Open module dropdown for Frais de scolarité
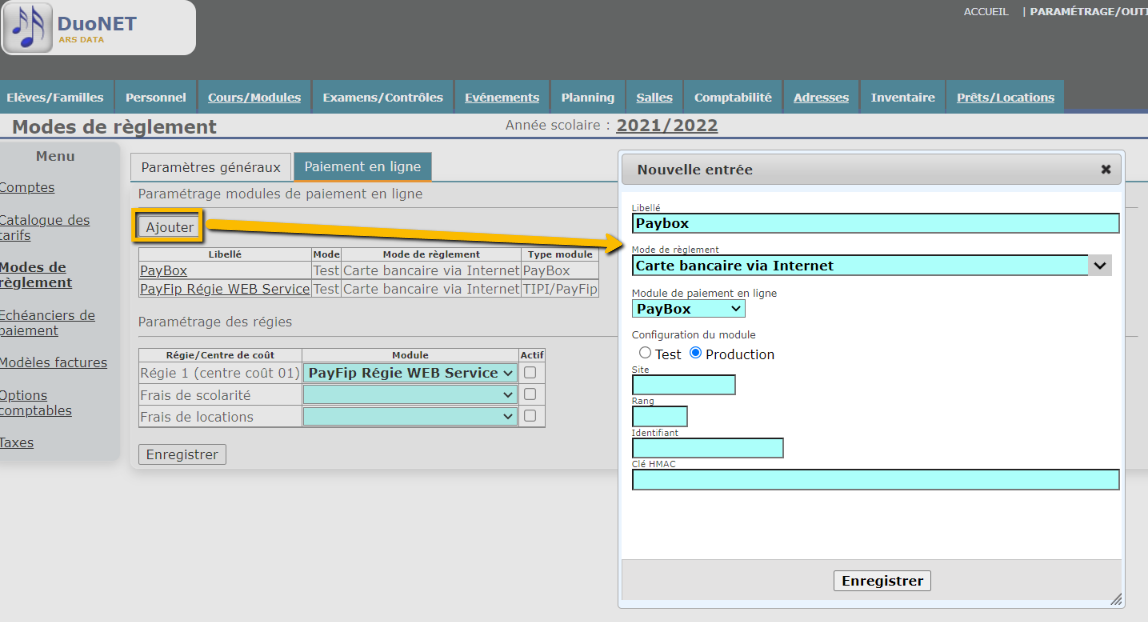The image size is (1148, 622). [x=410, y=395]
